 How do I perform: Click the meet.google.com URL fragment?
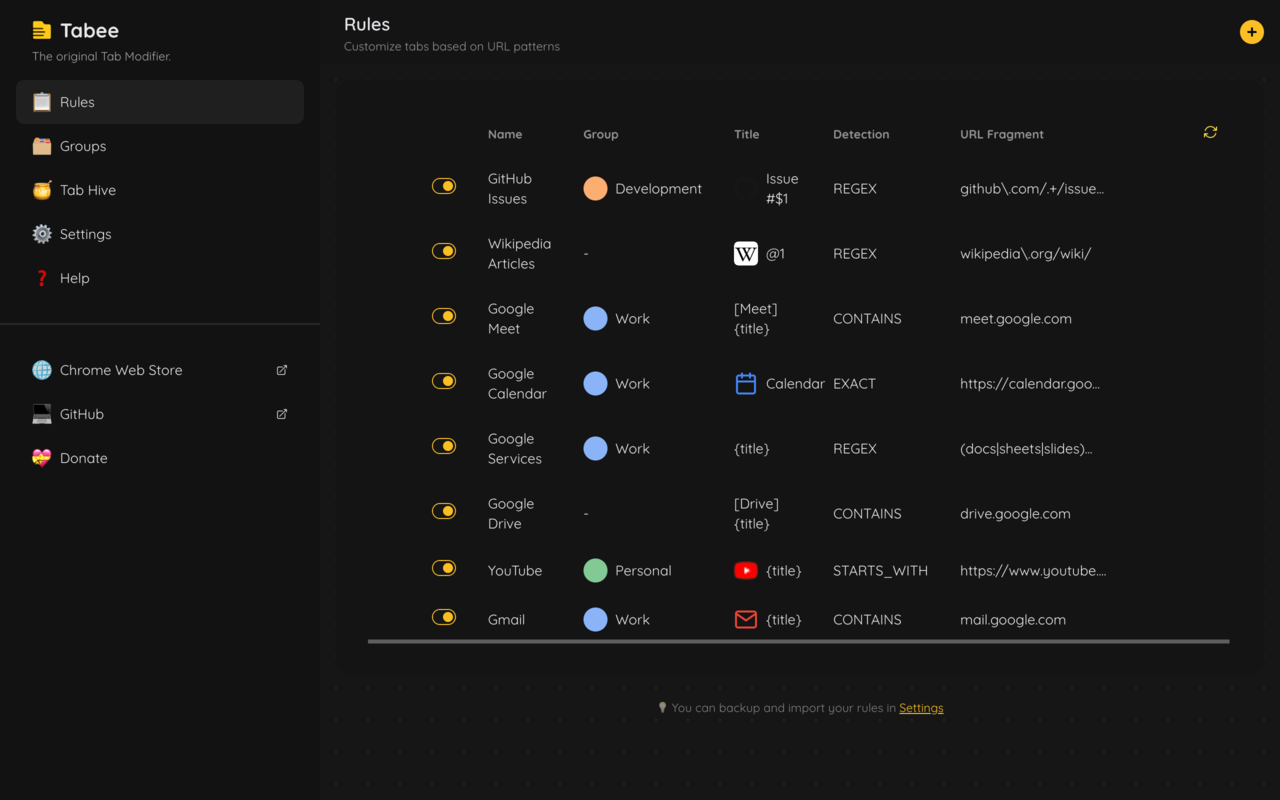click(x=1016, y=318)
